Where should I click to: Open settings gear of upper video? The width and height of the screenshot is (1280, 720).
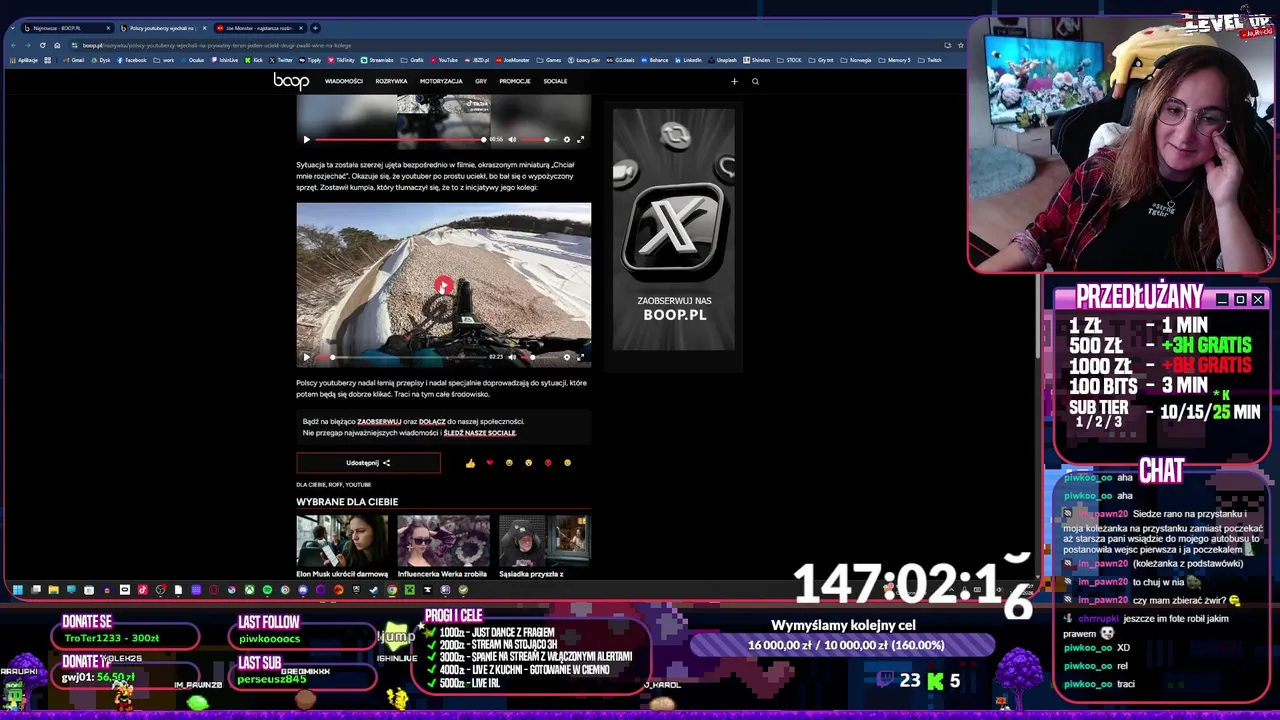tap(566, 140)
